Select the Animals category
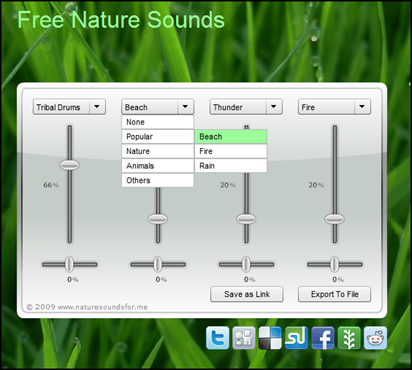 point(158,166)
